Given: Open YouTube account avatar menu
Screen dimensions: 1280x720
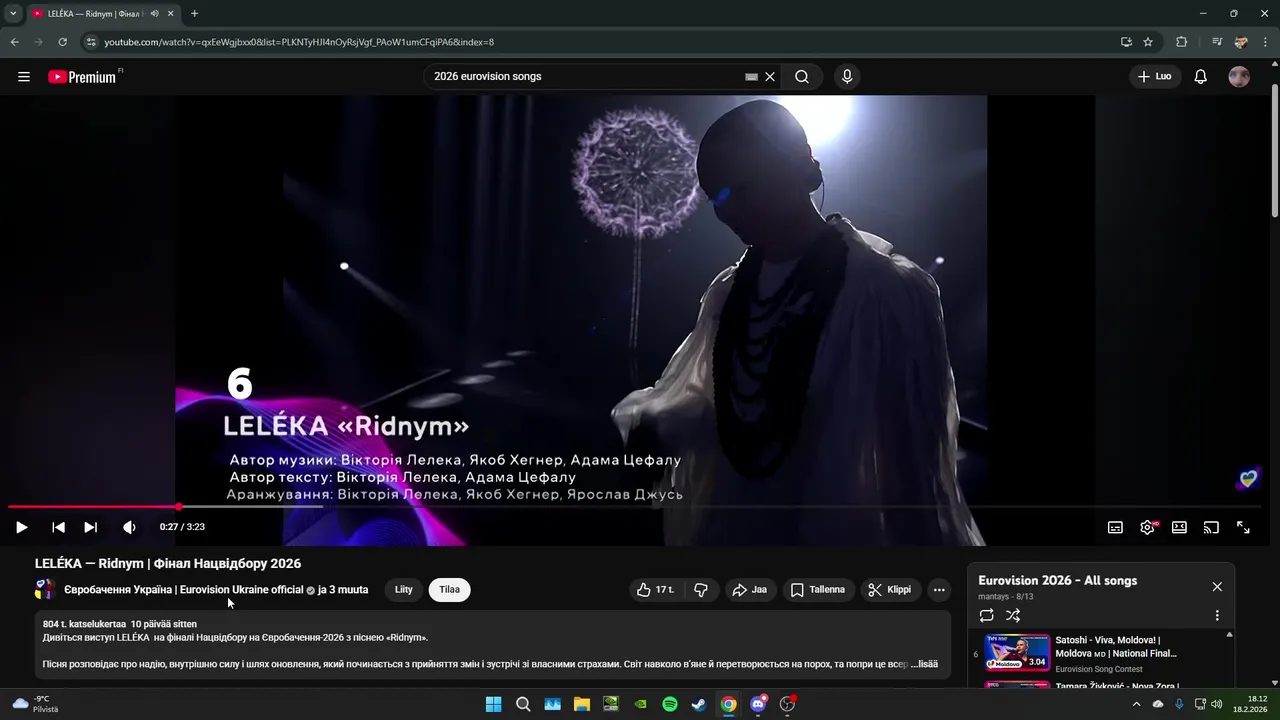Looking at the screenshot, I should [x=1239, y=77].
